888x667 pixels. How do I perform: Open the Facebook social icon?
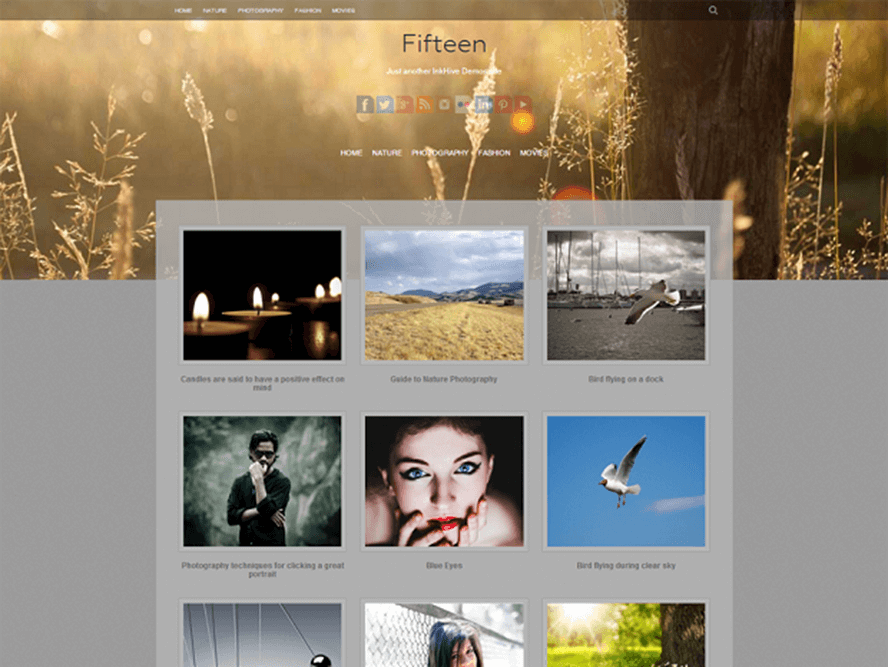click(365, 104)
